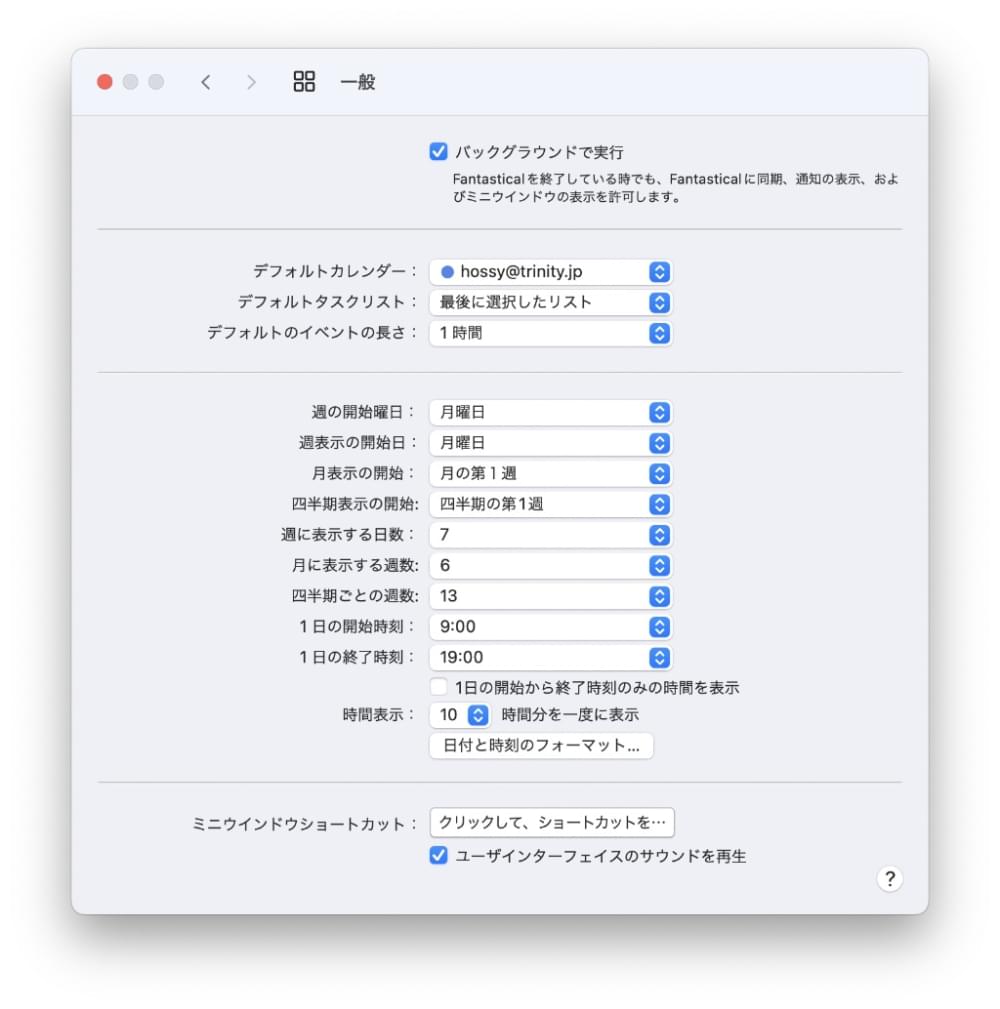Open the 1日の終了時刻 dropdown showing 19:00
This screenshot has height=1009, width=1000.
(550, 657)
